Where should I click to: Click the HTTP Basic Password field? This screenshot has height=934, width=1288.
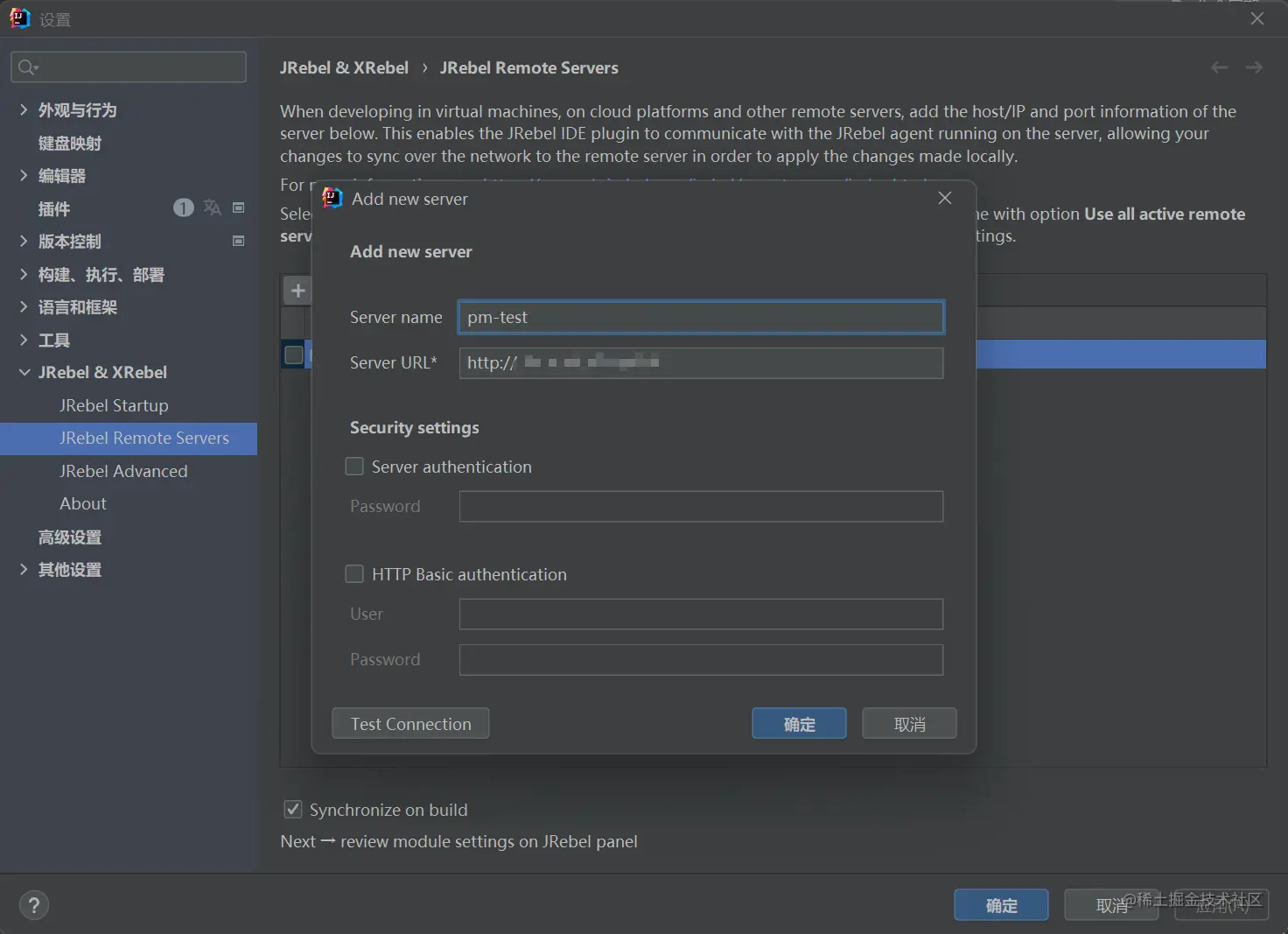[x=701, y=659]
